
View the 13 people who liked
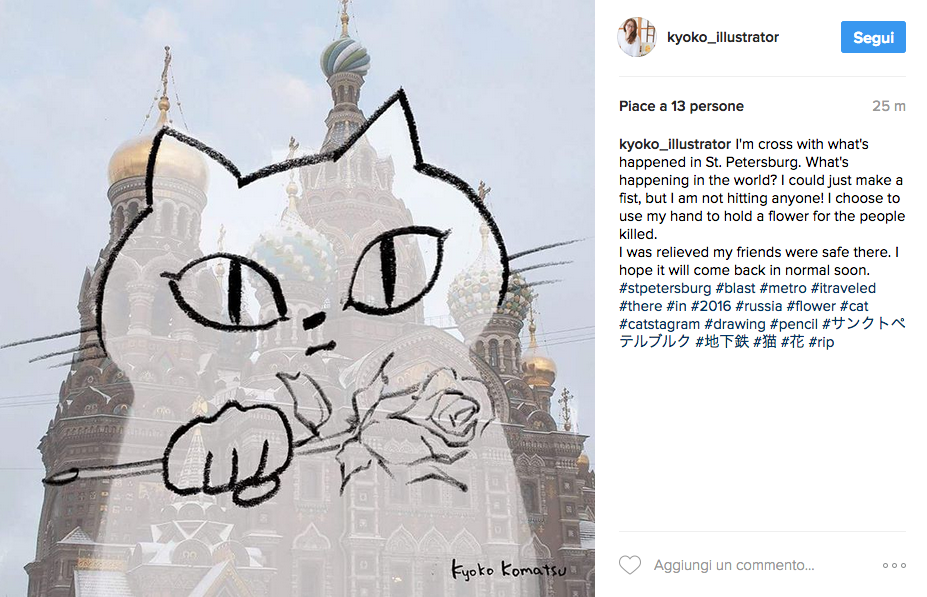681,106
